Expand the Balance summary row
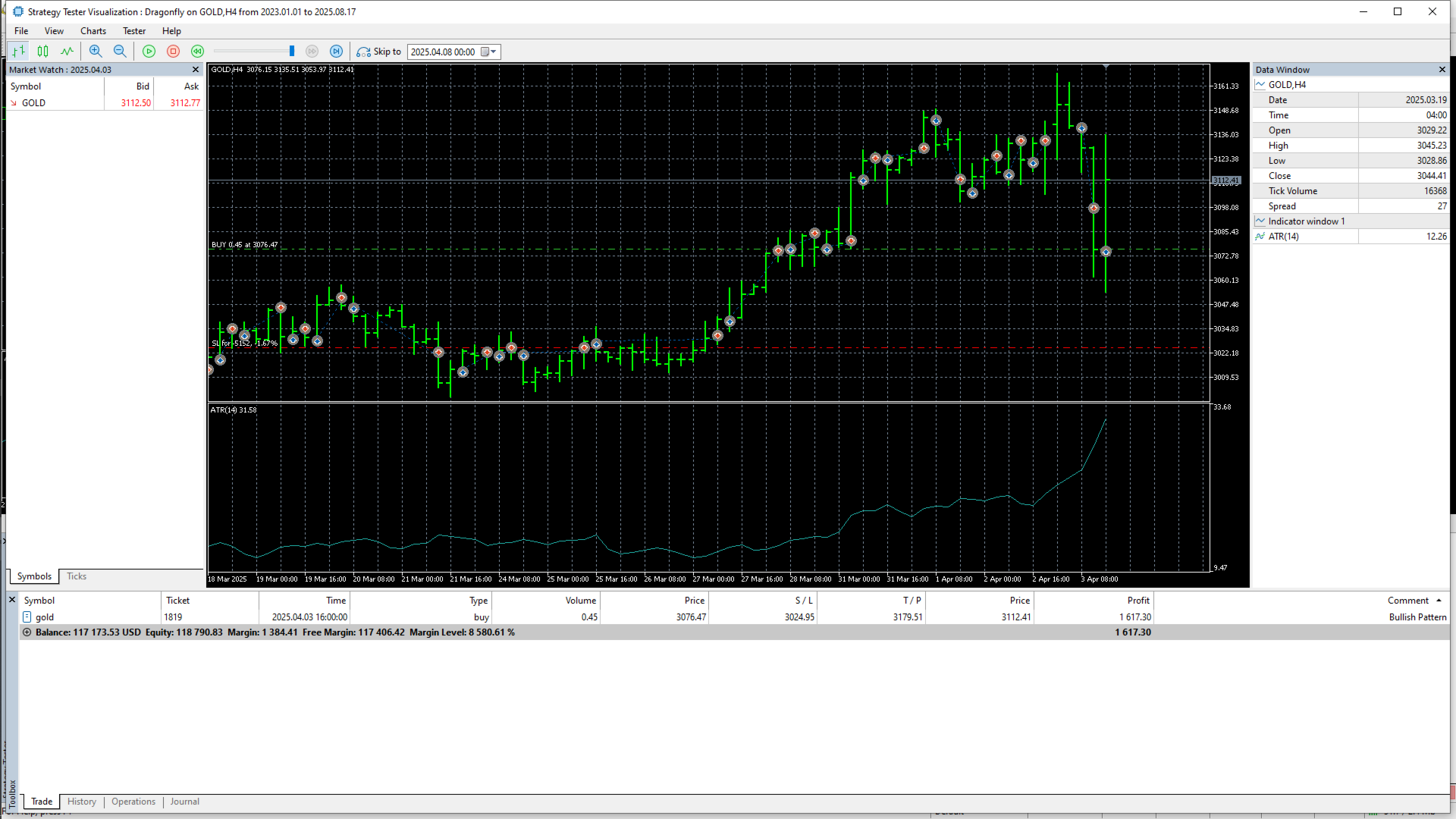Viewport: 1456px width, 819px height. pos(27,632)
